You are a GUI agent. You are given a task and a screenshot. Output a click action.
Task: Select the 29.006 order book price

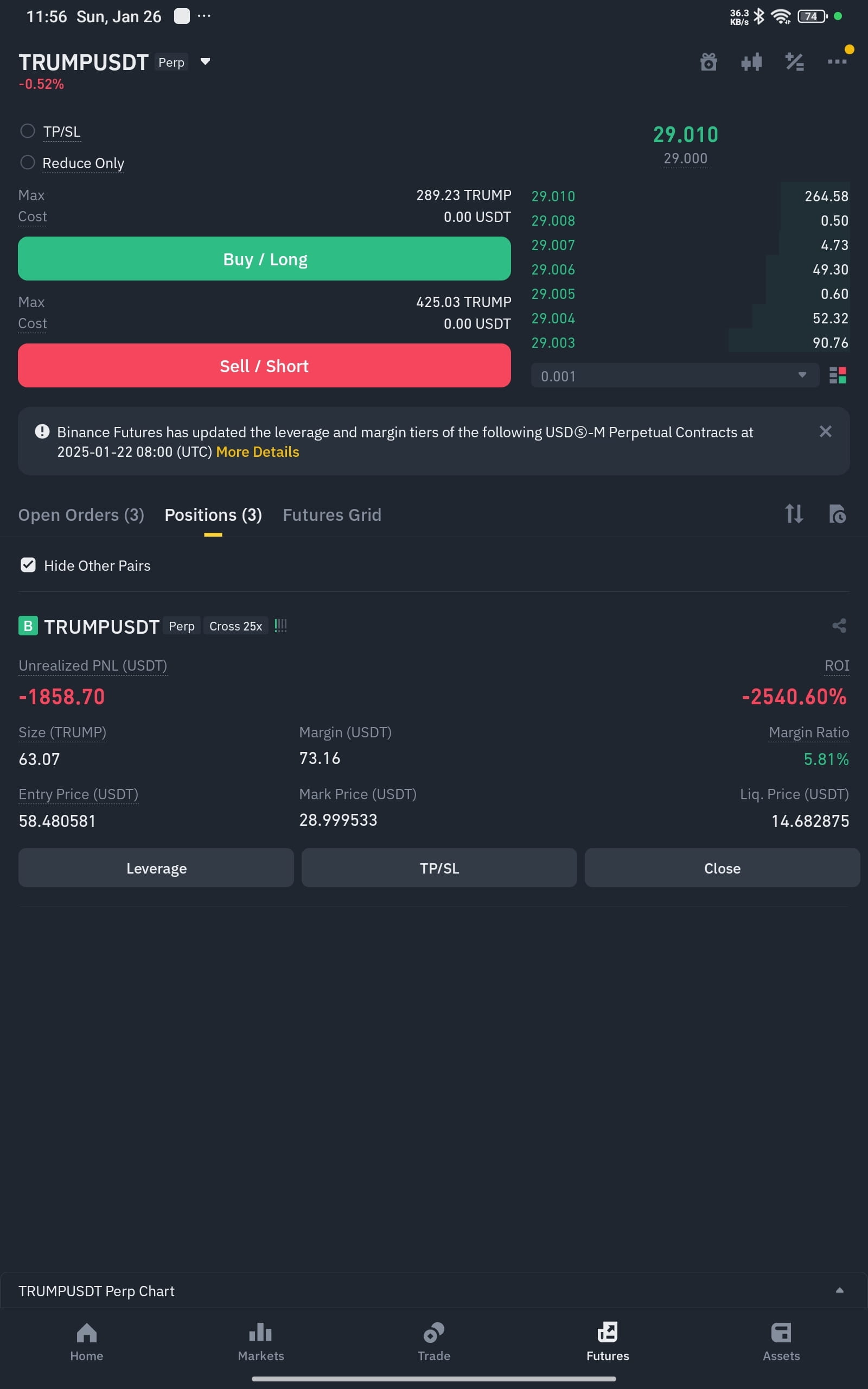tap(553, 269)
